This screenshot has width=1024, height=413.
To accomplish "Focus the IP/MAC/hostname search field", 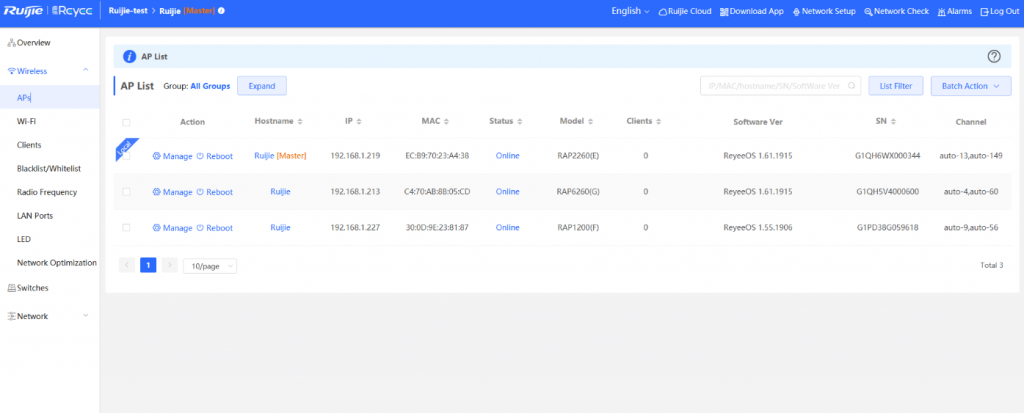I will pos(775,86).
